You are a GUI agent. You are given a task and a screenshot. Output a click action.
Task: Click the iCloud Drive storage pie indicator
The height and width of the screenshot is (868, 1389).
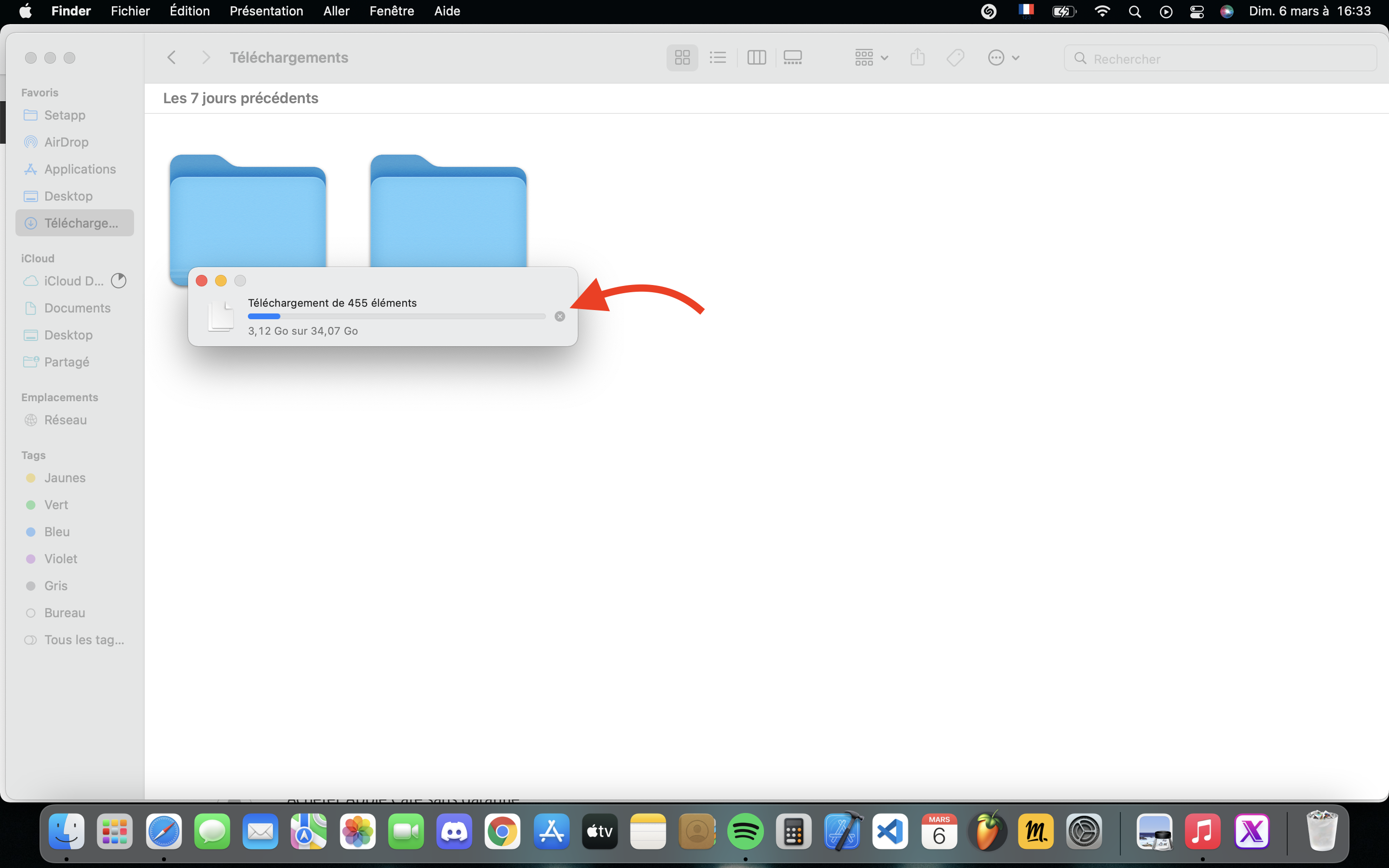[x=118, y=281]
